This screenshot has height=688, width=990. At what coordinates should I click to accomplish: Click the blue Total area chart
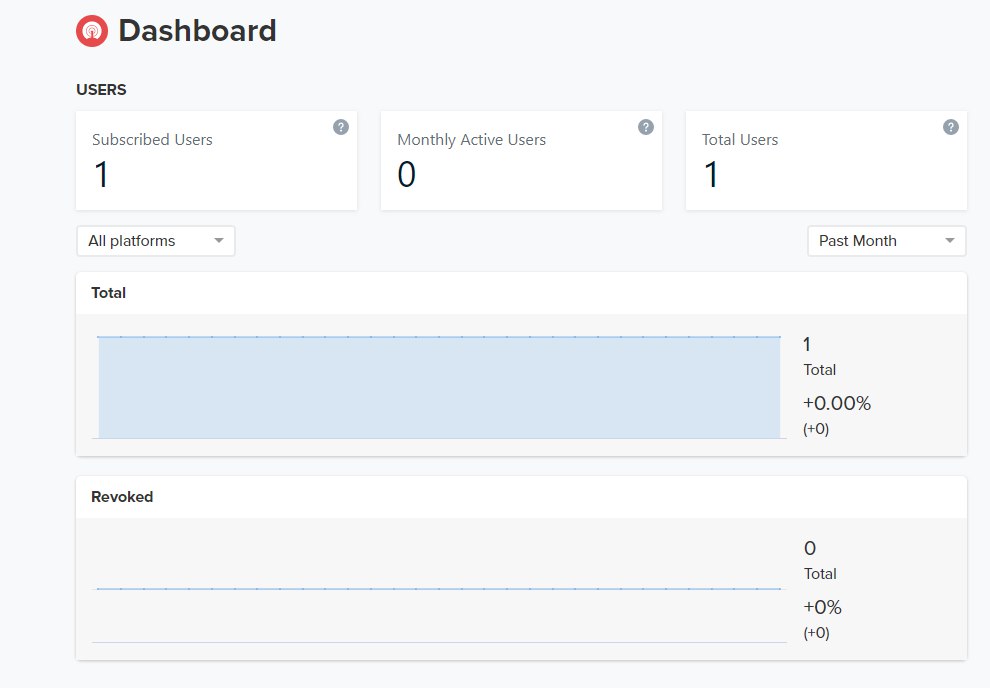tap(439, 388)
